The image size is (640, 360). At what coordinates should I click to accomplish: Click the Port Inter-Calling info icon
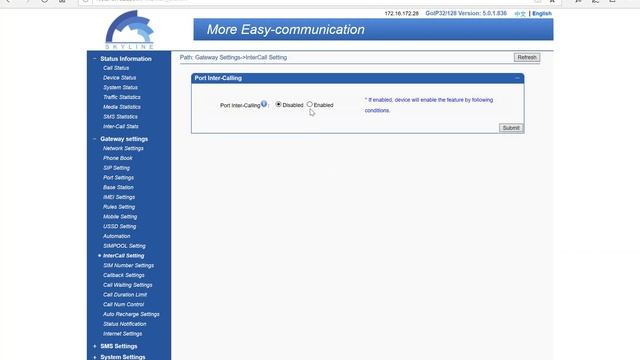click(x=264, y=104)
